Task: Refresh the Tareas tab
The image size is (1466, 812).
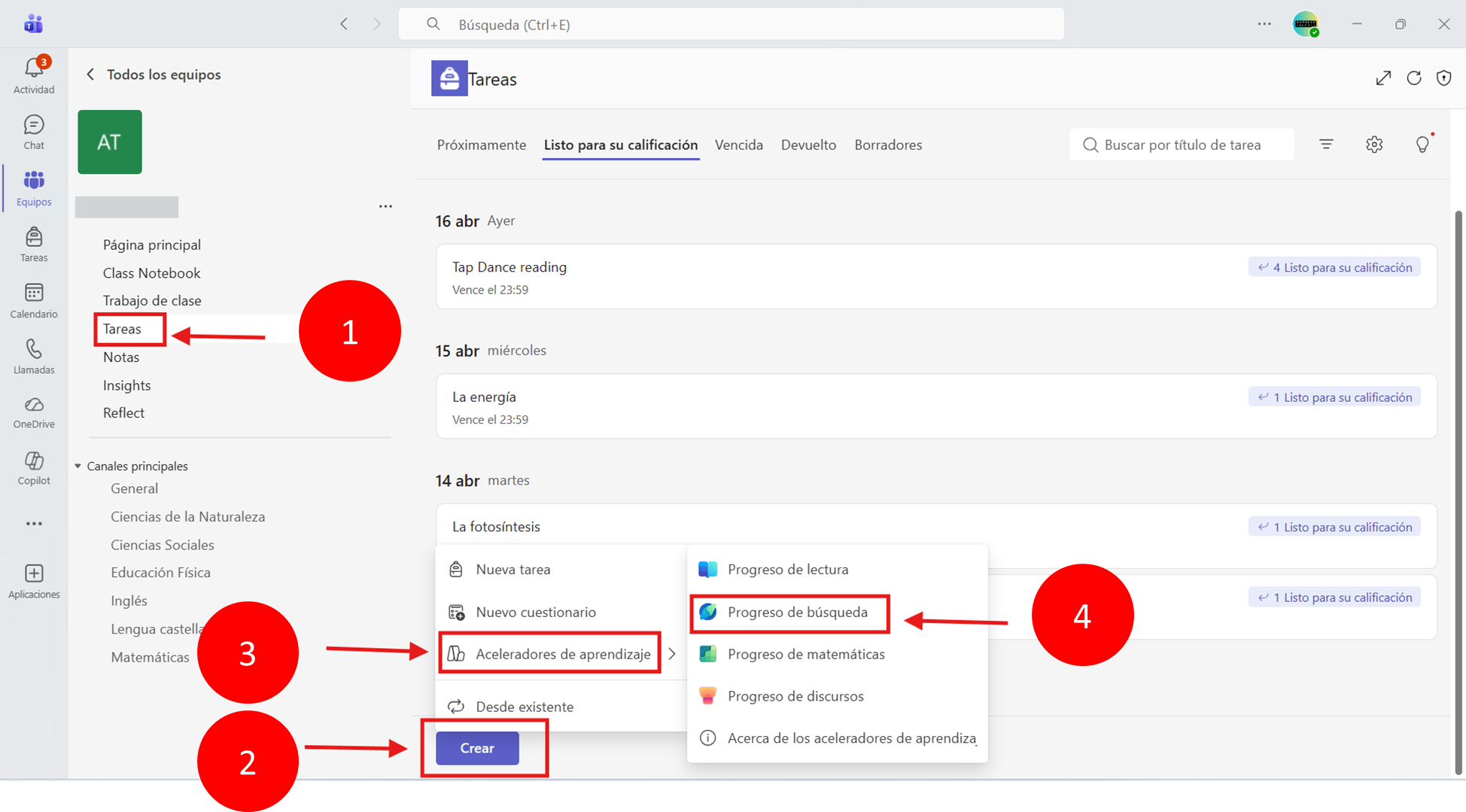Action: 1414,78
